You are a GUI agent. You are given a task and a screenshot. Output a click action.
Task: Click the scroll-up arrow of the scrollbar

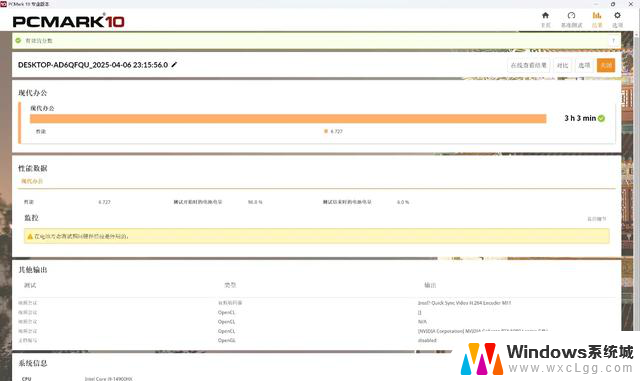(x=637, y=34)
